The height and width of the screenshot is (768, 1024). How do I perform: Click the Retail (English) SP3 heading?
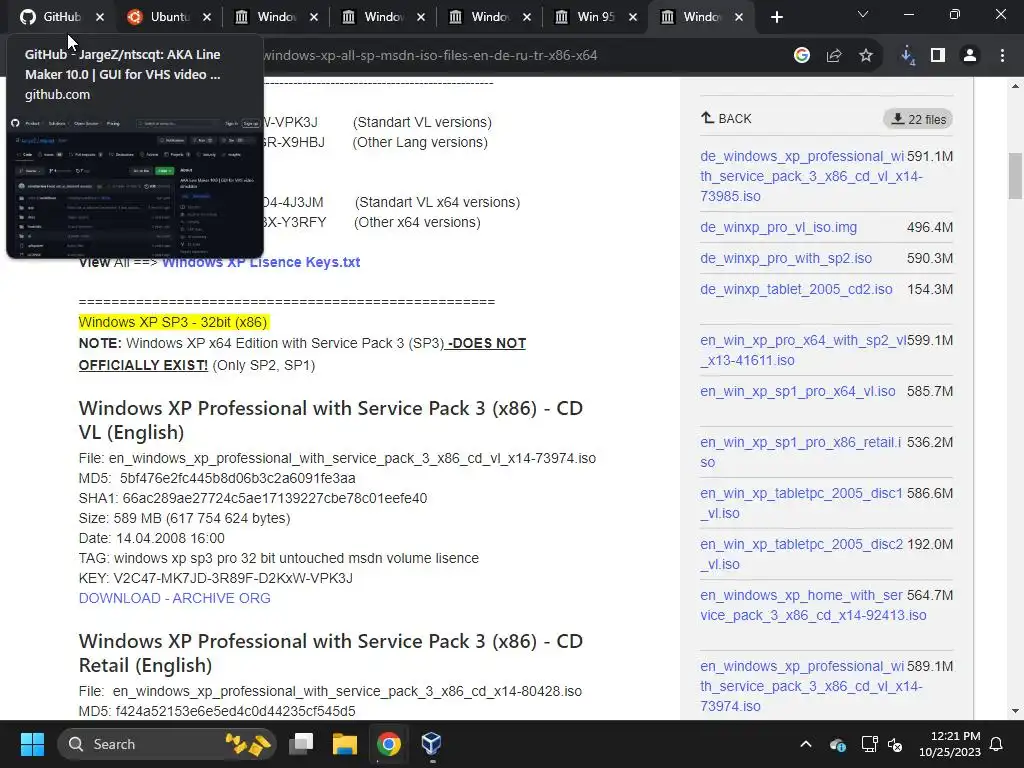coord(330,653)
